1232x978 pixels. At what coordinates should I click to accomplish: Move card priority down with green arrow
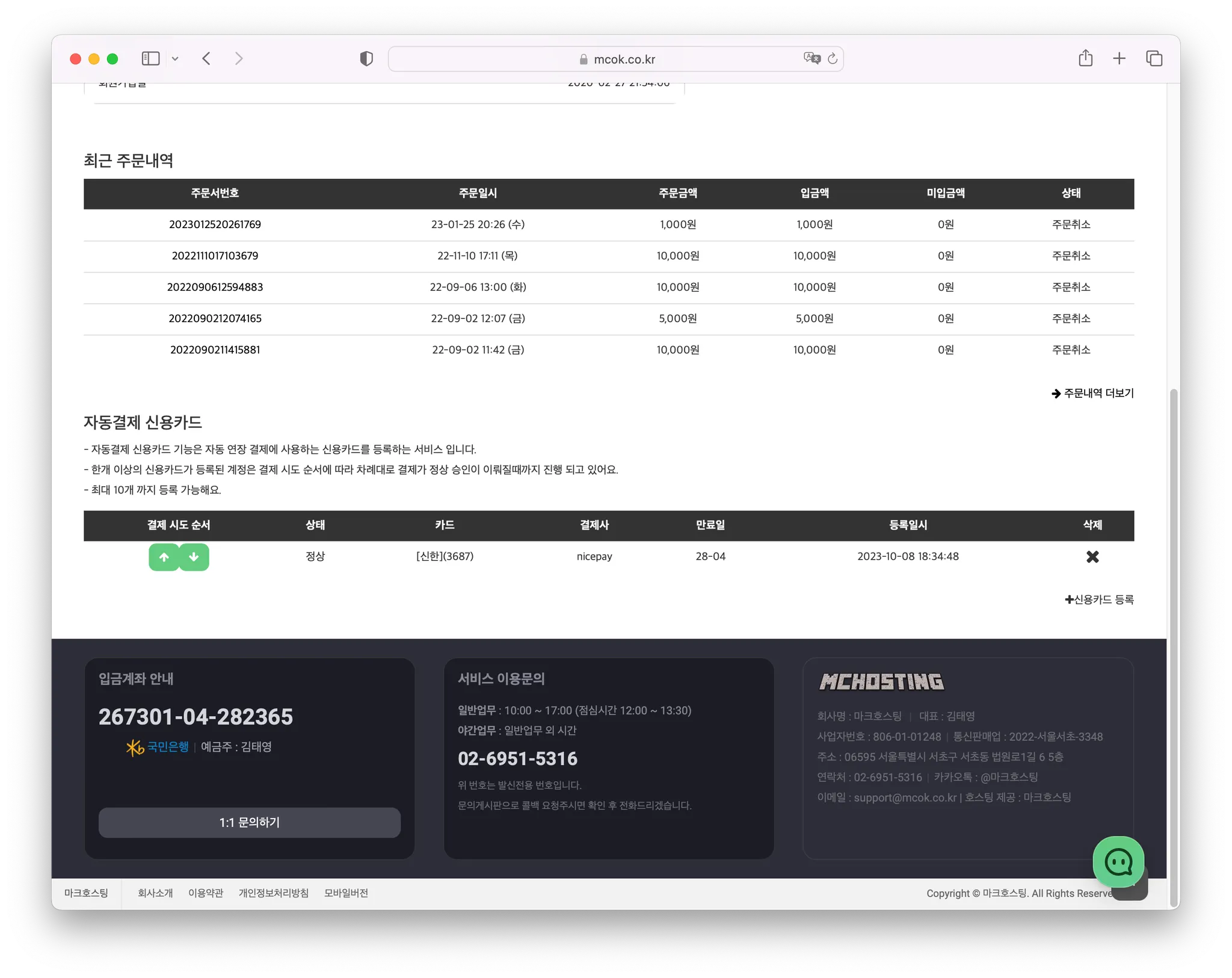tap(194, 557)
